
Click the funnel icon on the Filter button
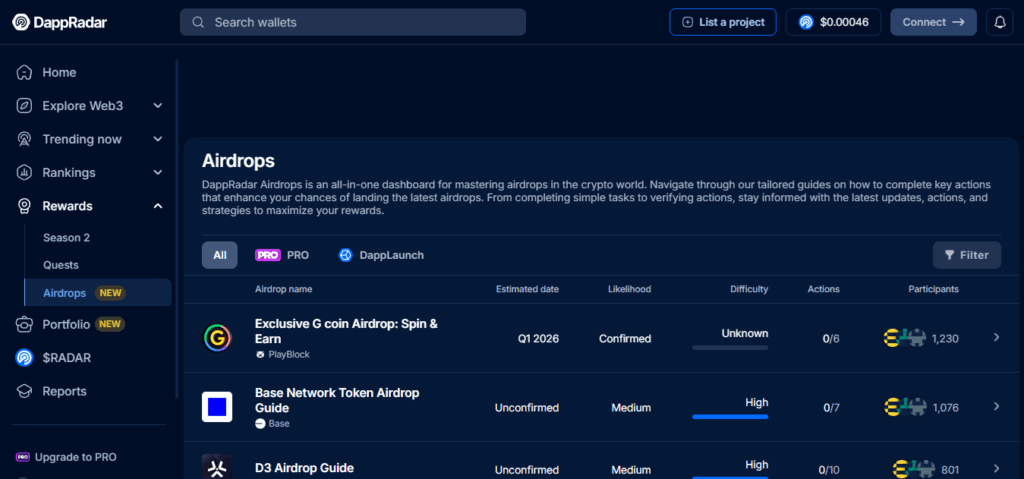[x=950, y=255]
